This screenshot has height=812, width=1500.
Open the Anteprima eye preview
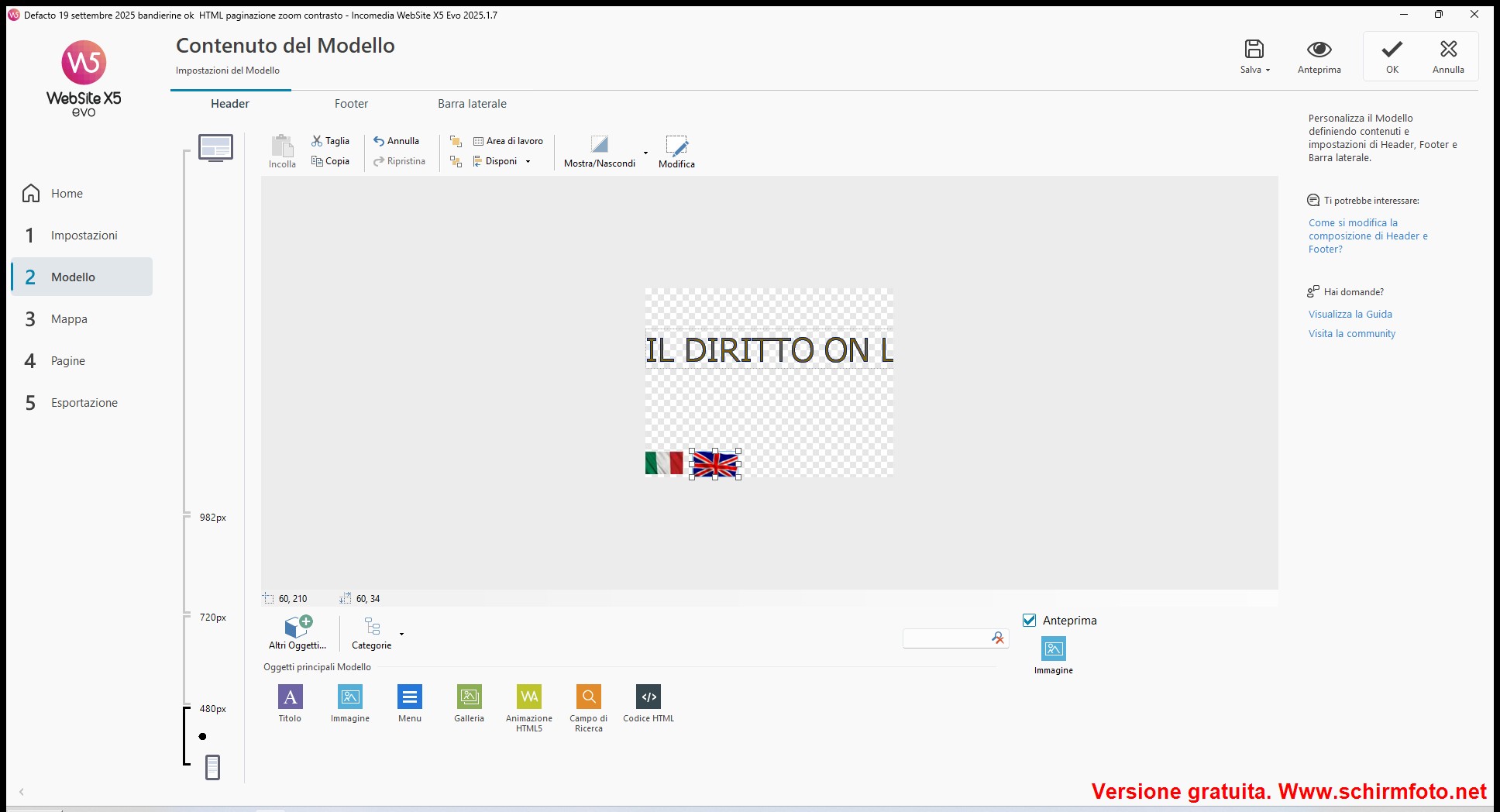(1319, 57)
